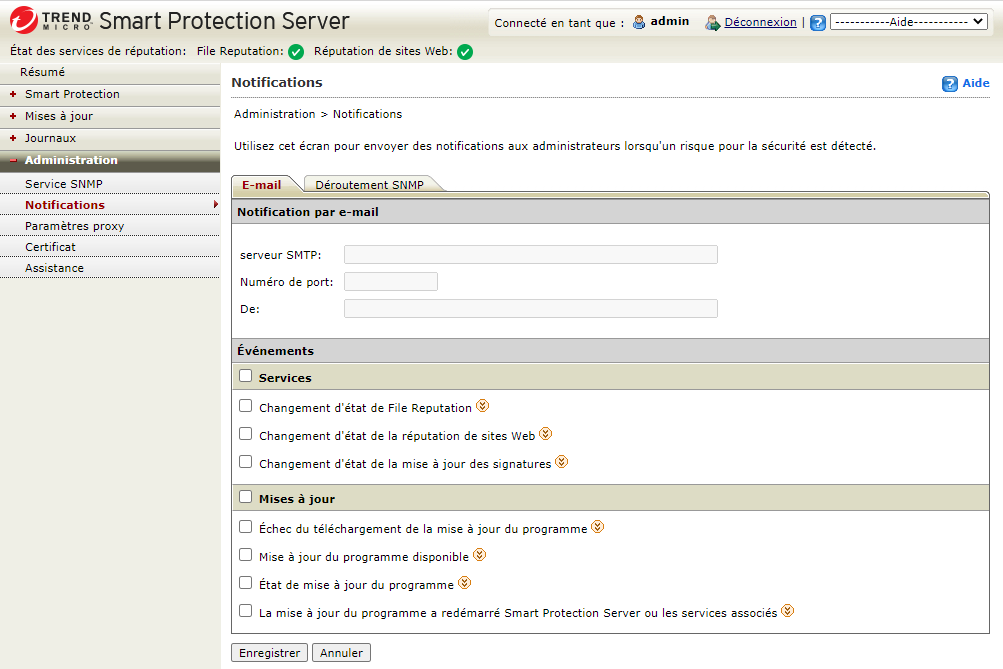Open Paramètres proxy in the sidebar
The height and width of the screenshot is (669, 1003).
(x=75, y=226)
